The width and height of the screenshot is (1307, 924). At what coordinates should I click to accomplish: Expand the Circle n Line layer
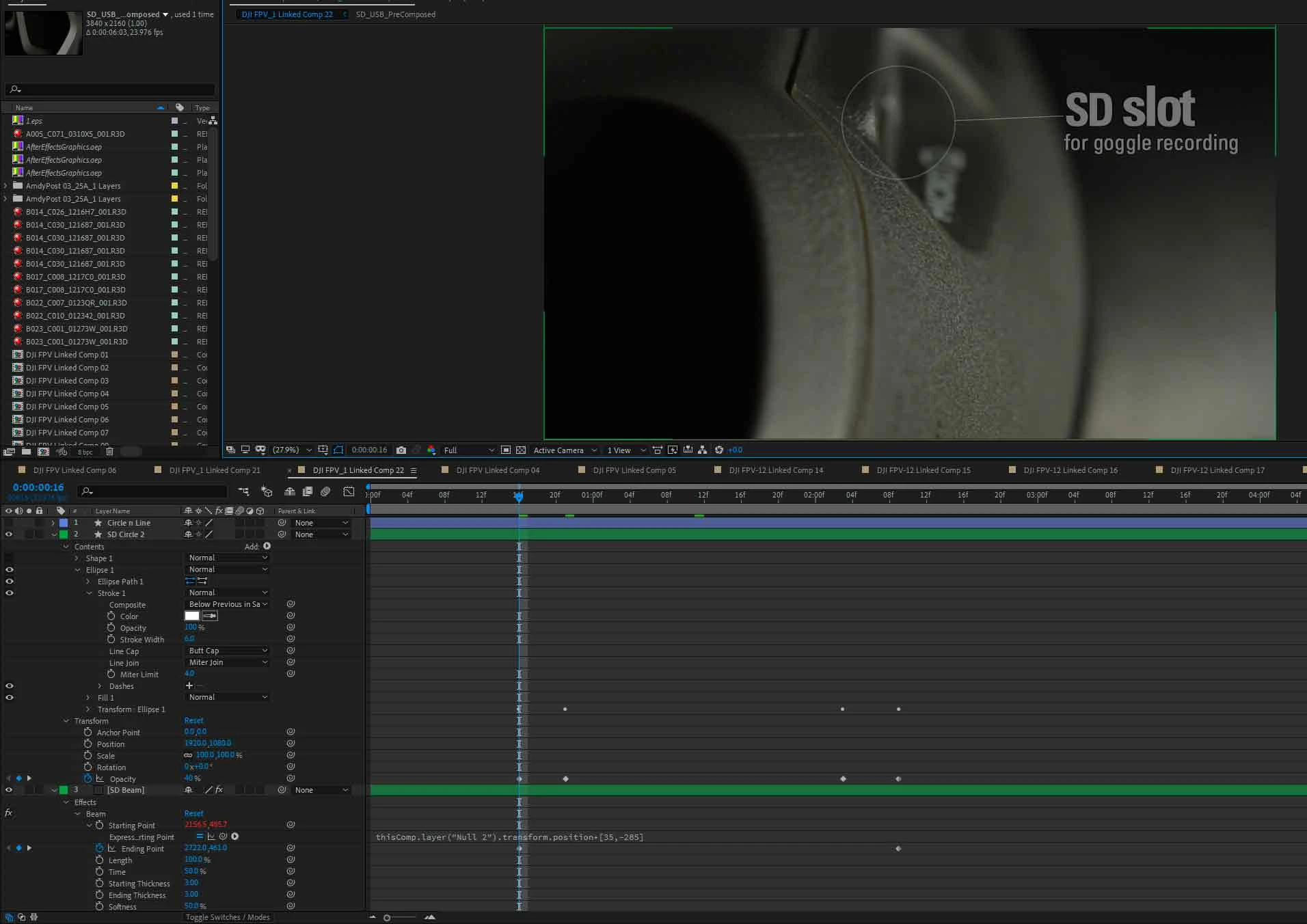coord(53,523)
